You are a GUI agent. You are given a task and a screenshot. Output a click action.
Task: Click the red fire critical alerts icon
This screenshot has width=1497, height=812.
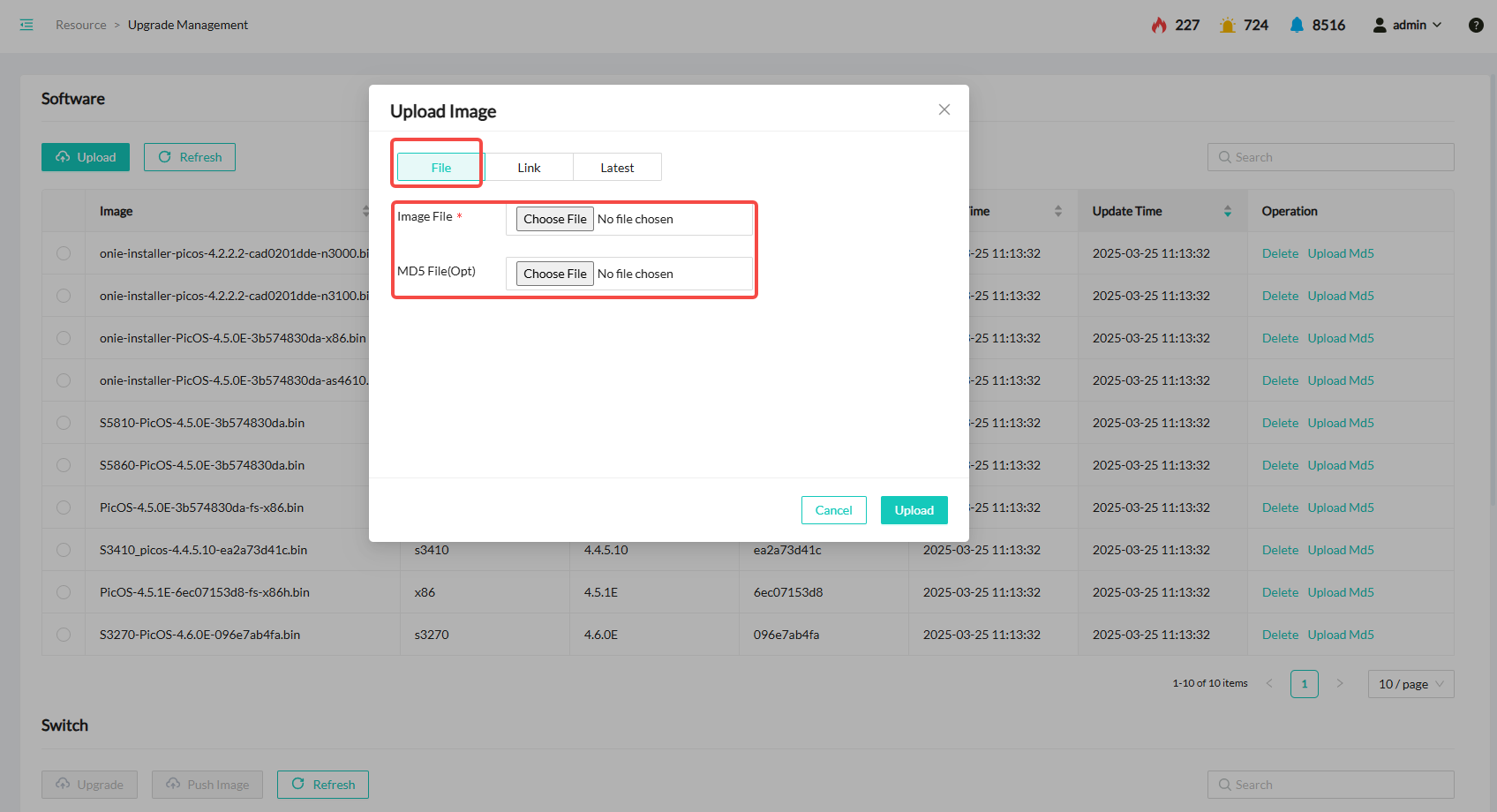[x=1159, y=25]
